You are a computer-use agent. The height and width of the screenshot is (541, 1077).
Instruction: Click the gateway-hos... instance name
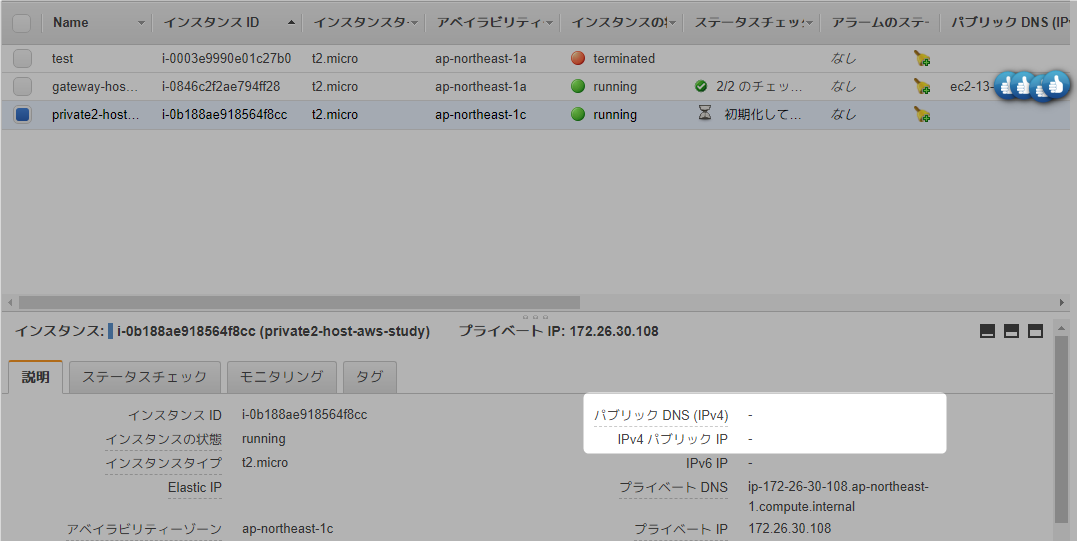click(x=95, y=87)
